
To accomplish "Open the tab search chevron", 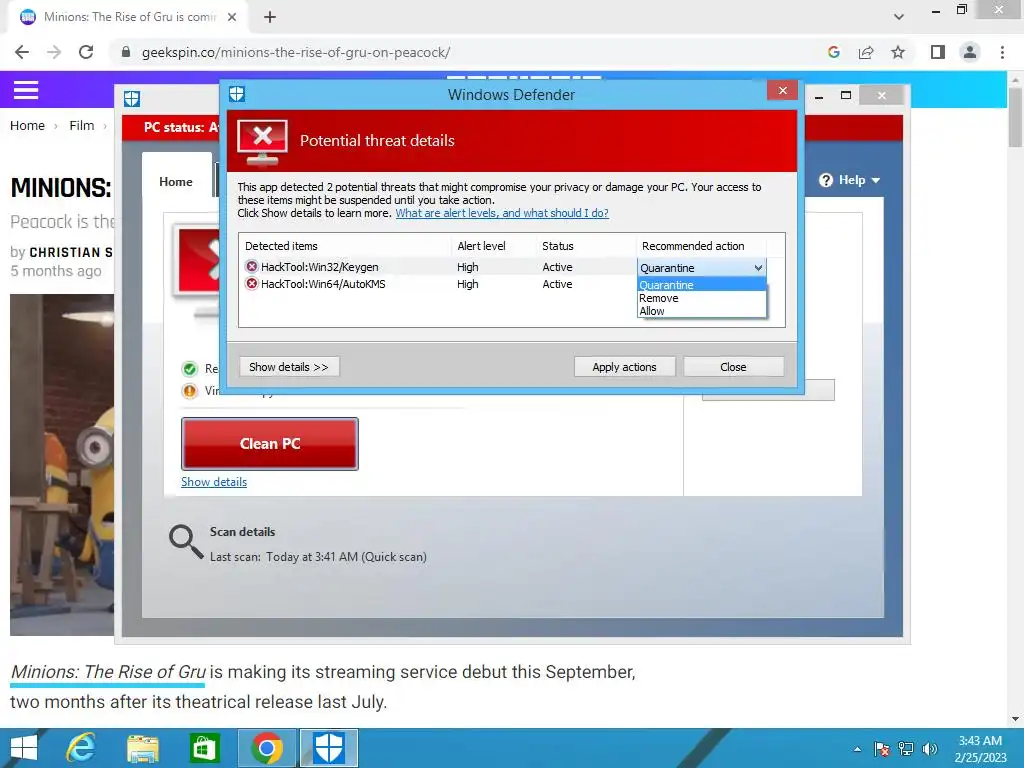I will click(x=899, y=17).
